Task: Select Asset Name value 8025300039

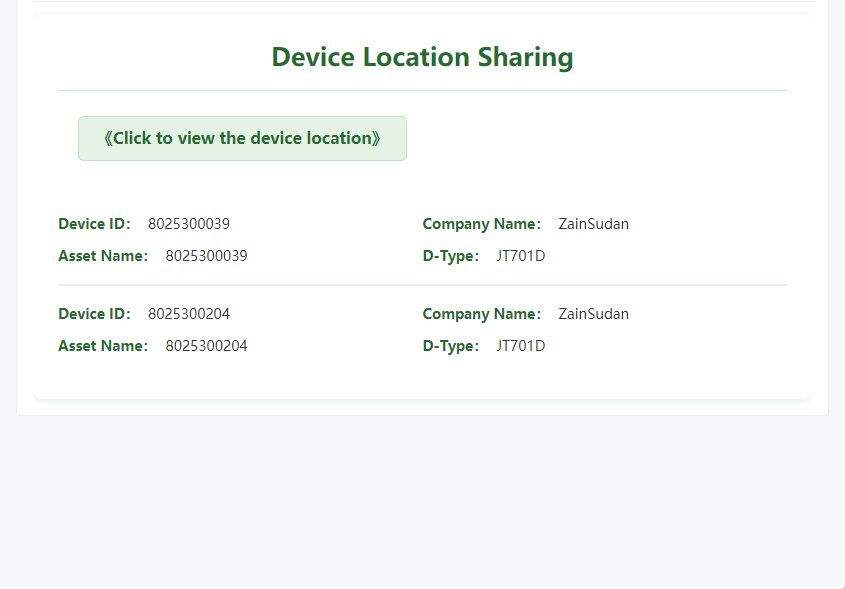Action: (x=206, y=256)
